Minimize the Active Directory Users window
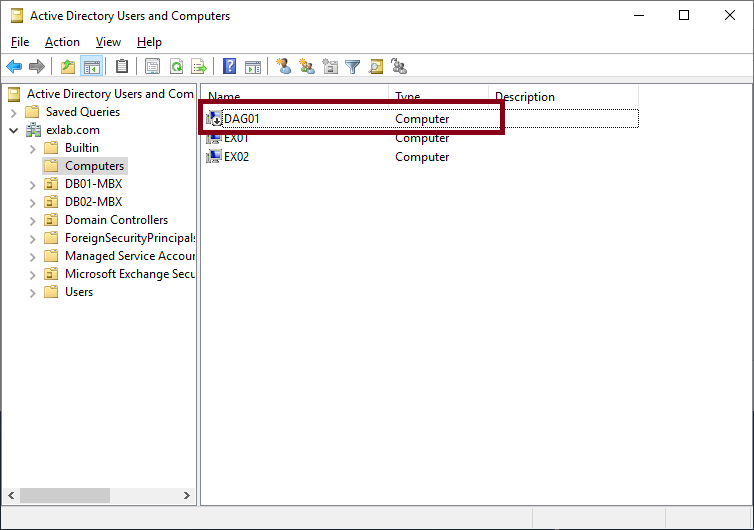Image resolution: width=754 pixels, height=530 pixels. pos(639,15)
